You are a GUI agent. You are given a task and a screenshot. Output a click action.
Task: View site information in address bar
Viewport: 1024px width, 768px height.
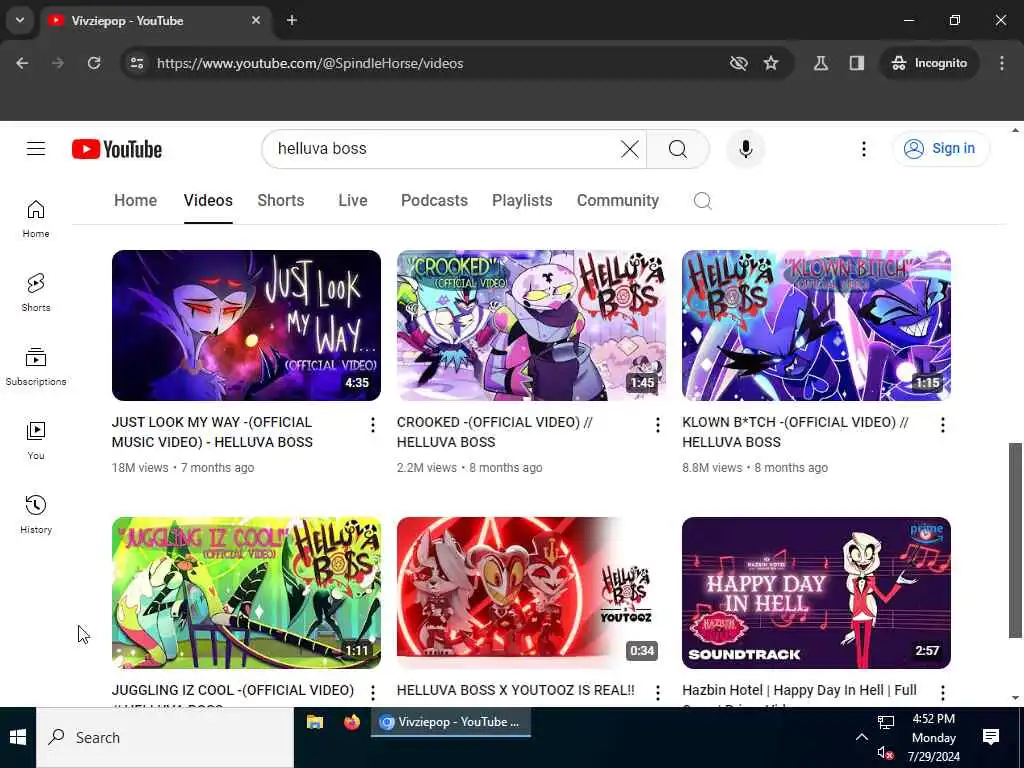tap(136, 63)
